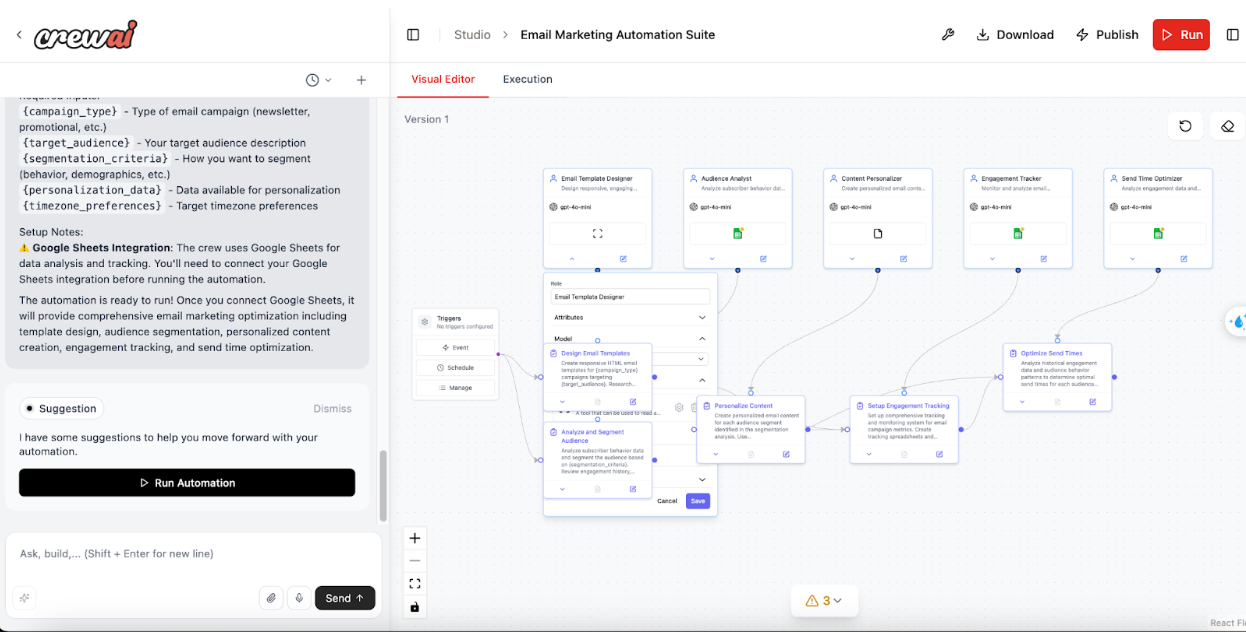Open edit icon on Audience Analyst node
This screenshot has height=632, width=1246.
tap(763, 259)
